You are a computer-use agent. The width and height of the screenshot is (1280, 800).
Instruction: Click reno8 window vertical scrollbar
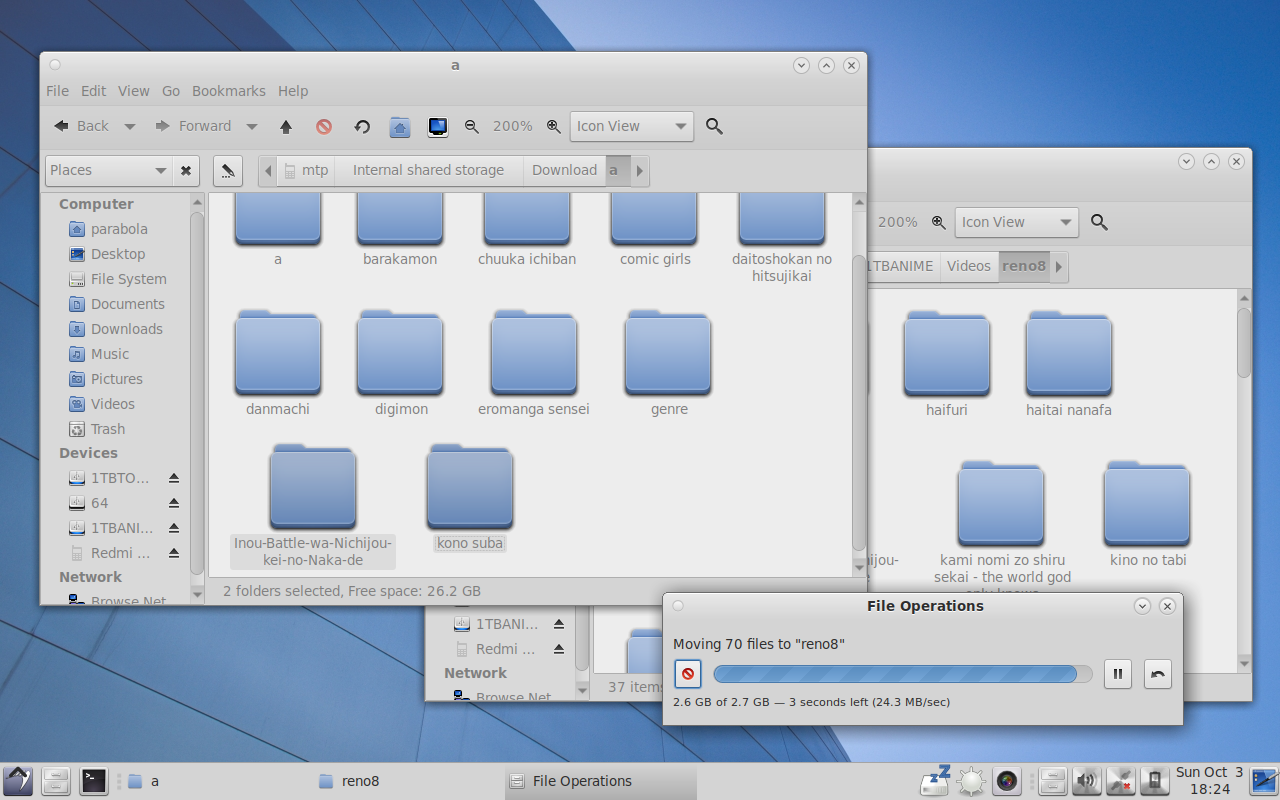tap(1244, 343)
